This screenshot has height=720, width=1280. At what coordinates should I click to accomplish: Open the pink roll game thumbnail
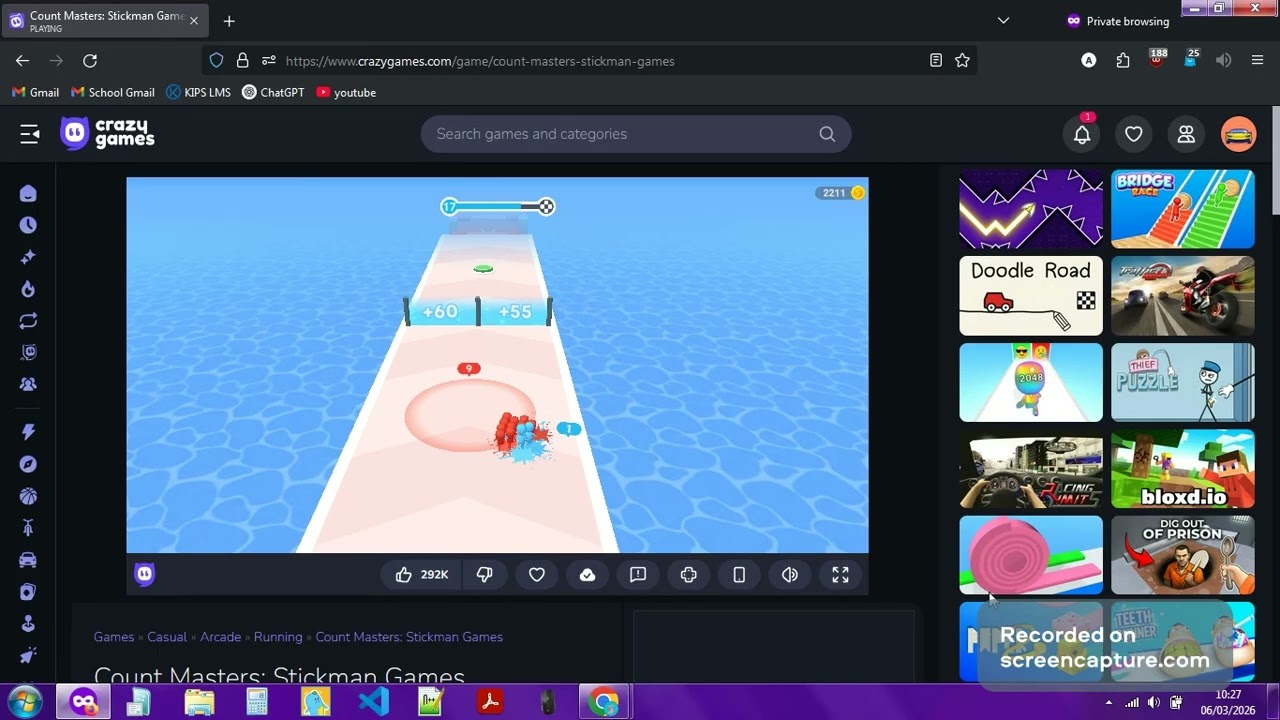[1031, 555]
